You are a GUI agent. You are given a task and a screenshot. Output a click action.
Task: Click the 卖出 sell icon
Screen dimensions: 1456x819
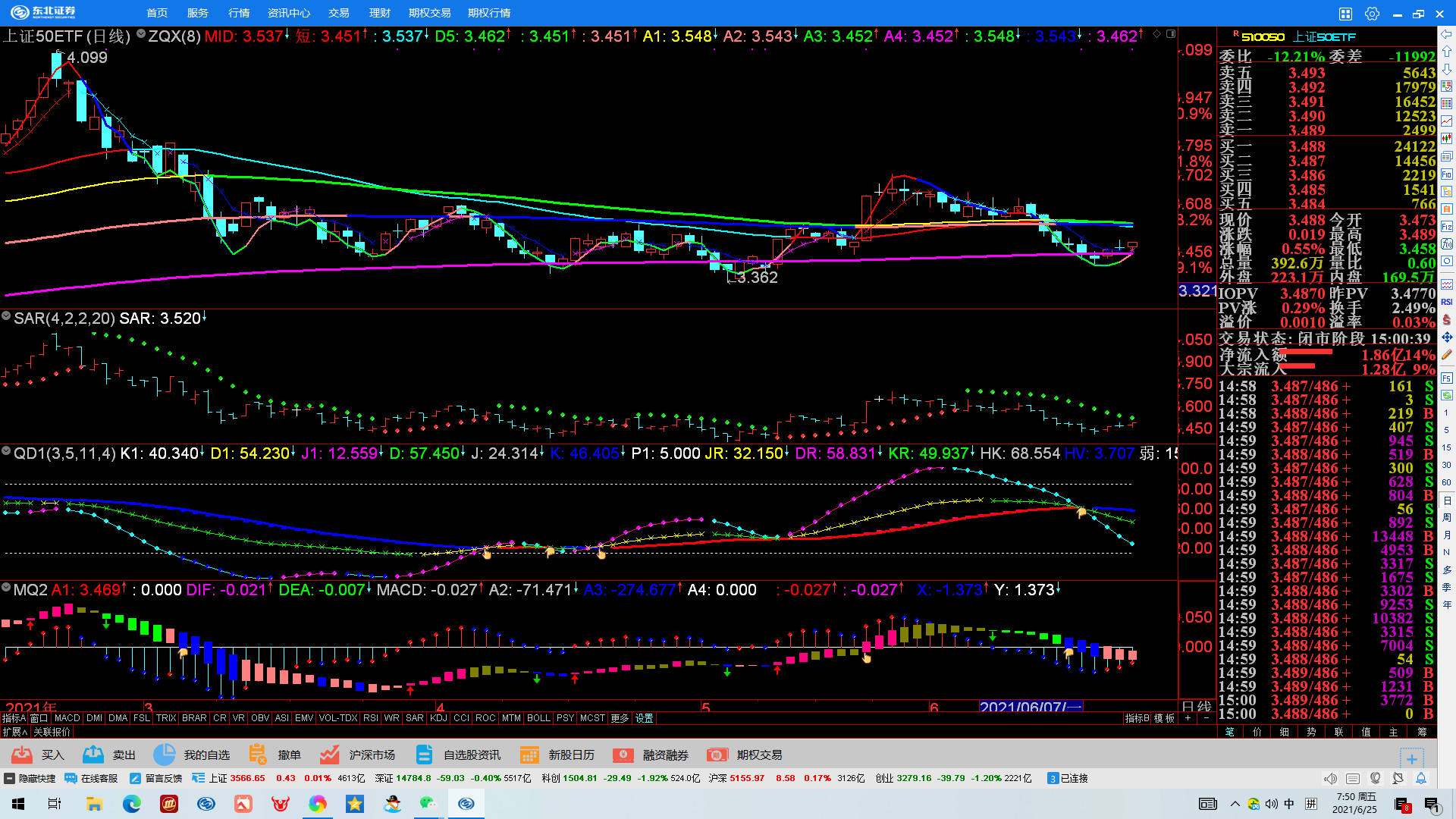93,755
